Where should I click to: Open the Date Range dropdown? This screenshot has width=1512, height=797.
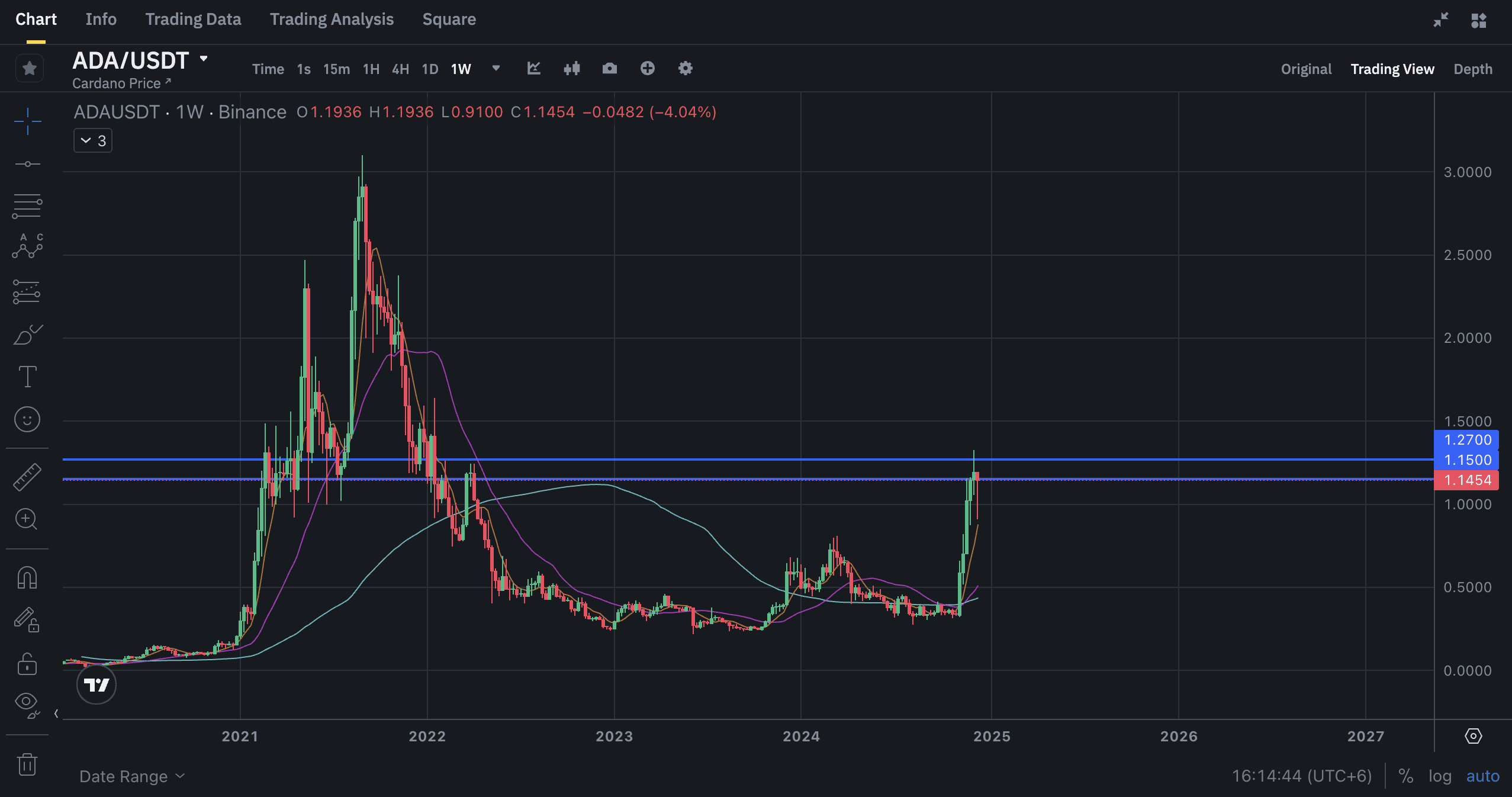pyautogui.click(x=132, y=776)
